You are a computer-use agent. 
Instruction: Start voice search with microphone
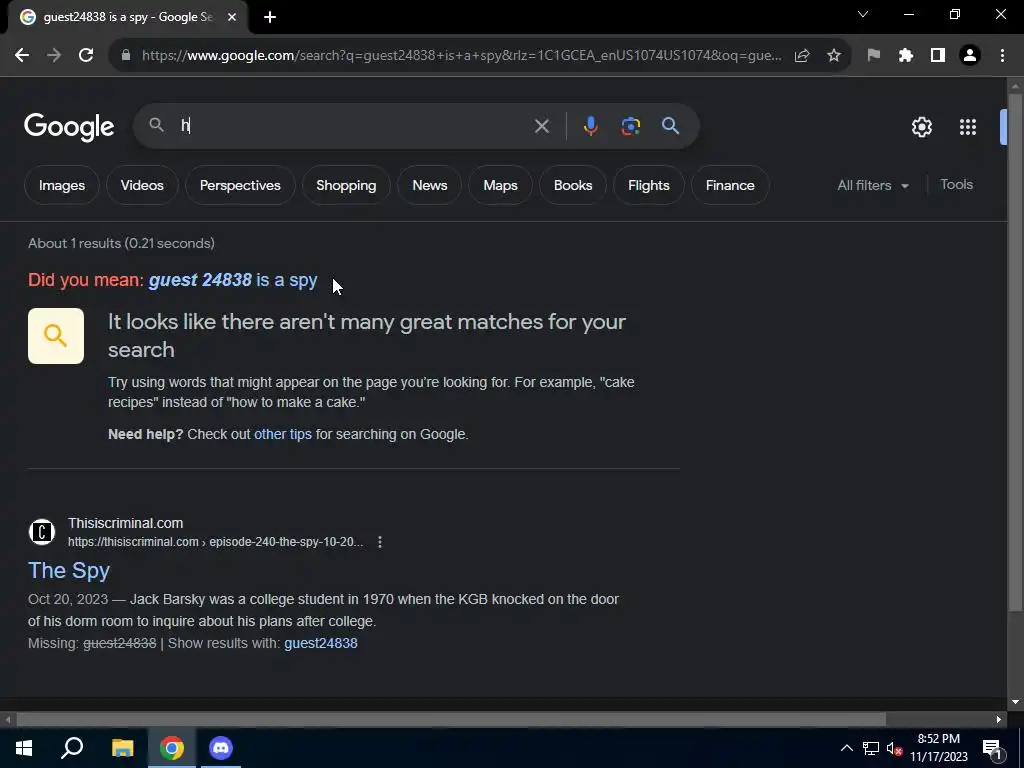(x=590, y=126)
